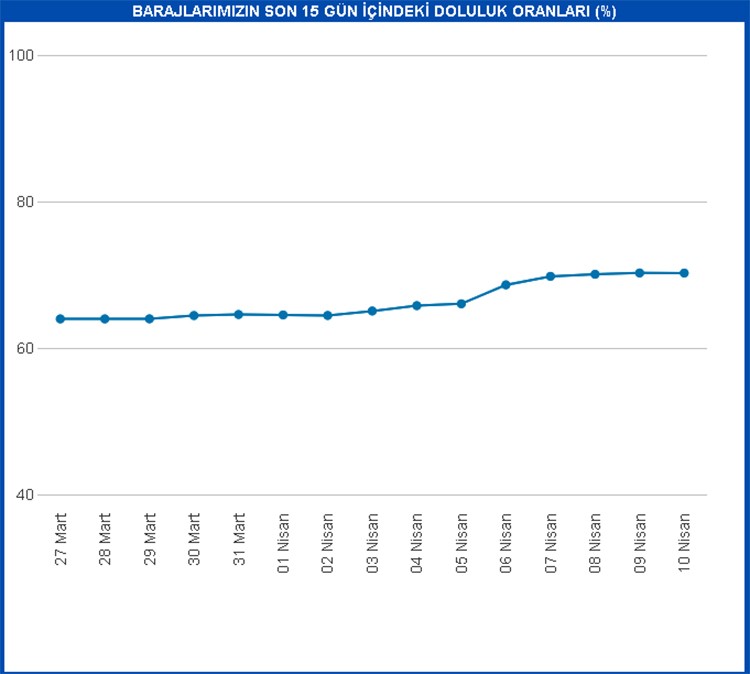
Task: Click the 80 label on the y-axis
Action: [24, 202]
